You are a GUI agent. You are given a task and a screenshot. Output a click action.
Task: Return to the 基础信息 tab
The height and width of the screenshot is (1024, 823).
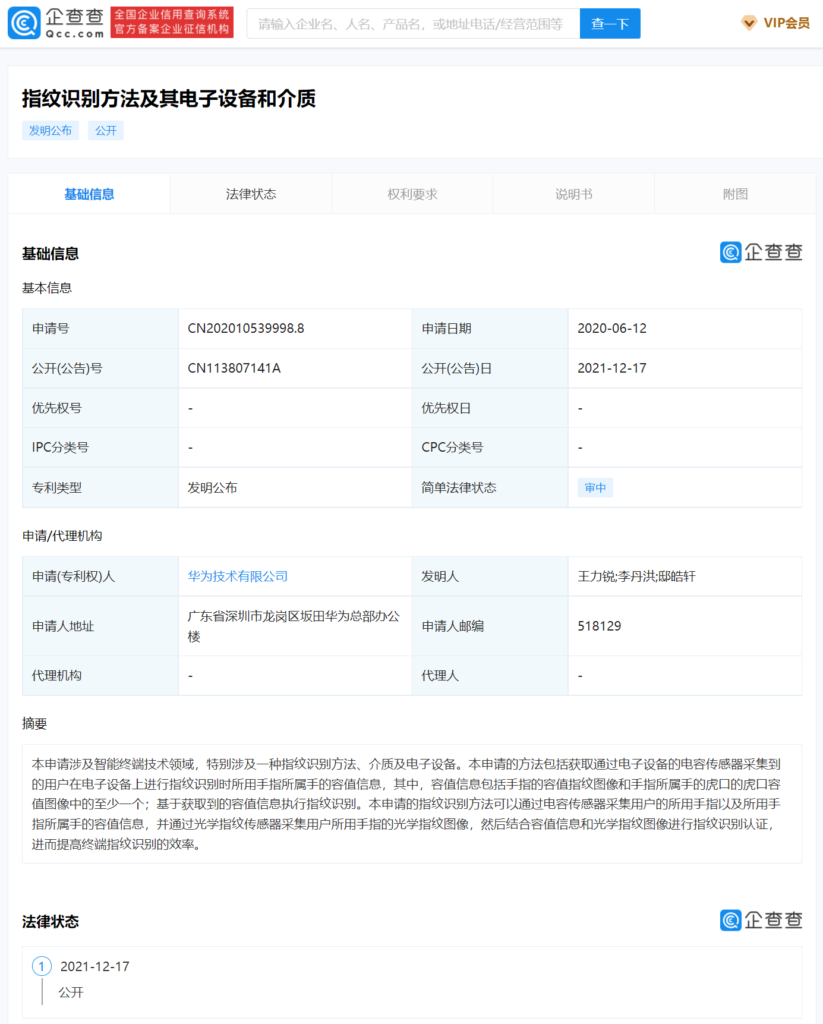(x=88, y=193)
